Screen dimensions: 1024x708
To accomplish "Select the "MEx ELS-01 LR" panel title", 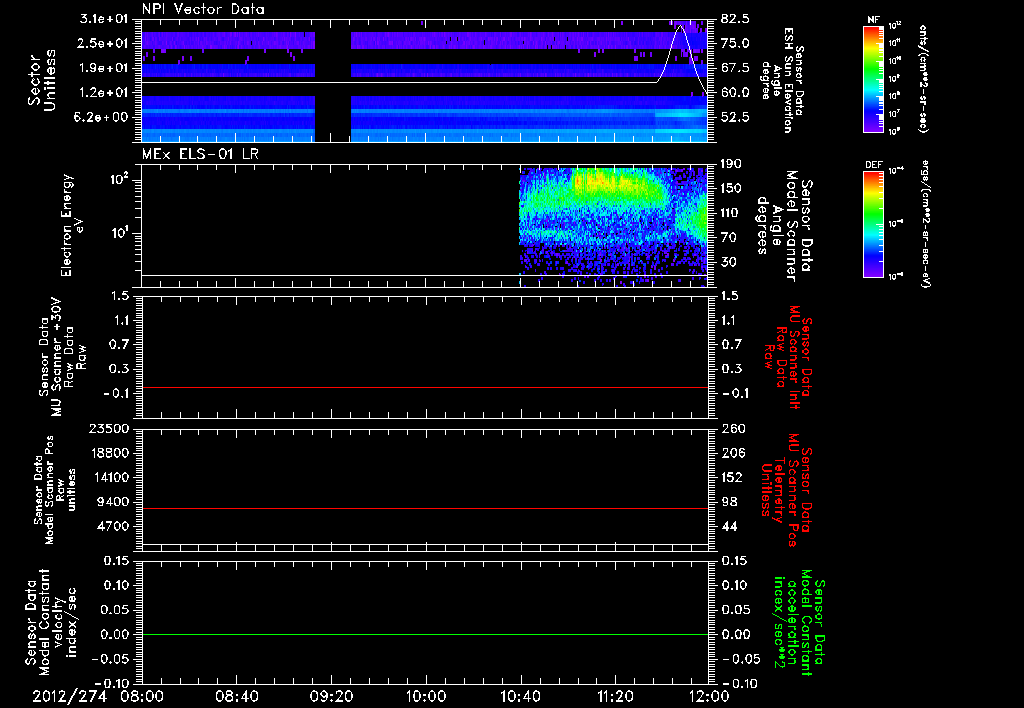I will coord(200,154).
